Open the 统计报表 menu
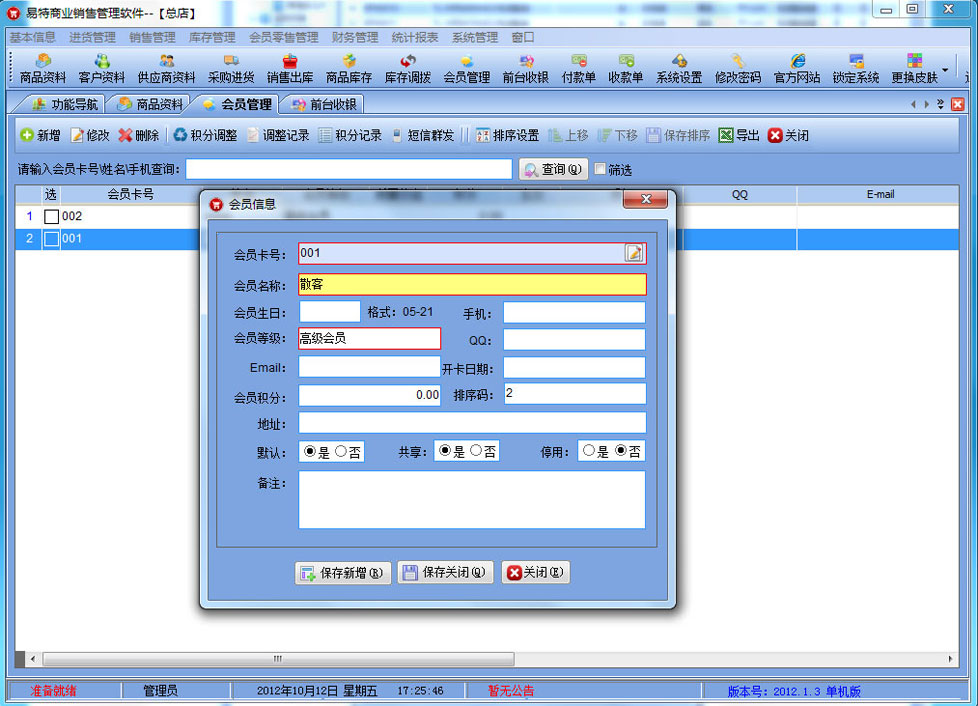The width and height of the screenshot is (978, 706). point(414,37)
